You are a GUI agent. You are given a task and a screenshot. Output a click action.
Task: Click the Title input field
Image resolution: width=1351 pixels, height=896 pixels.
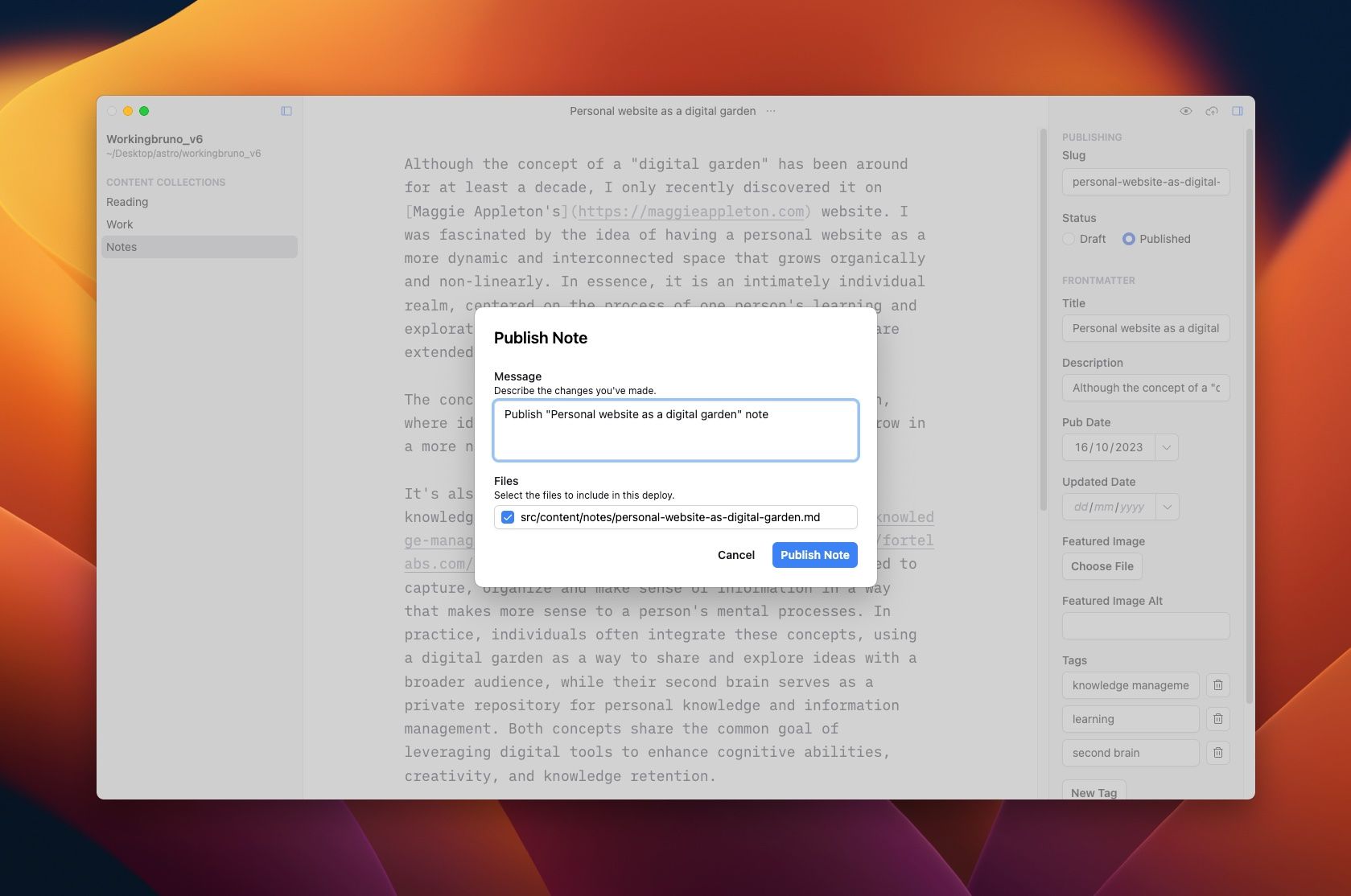pyautogui.click(x=1146, y=328)
